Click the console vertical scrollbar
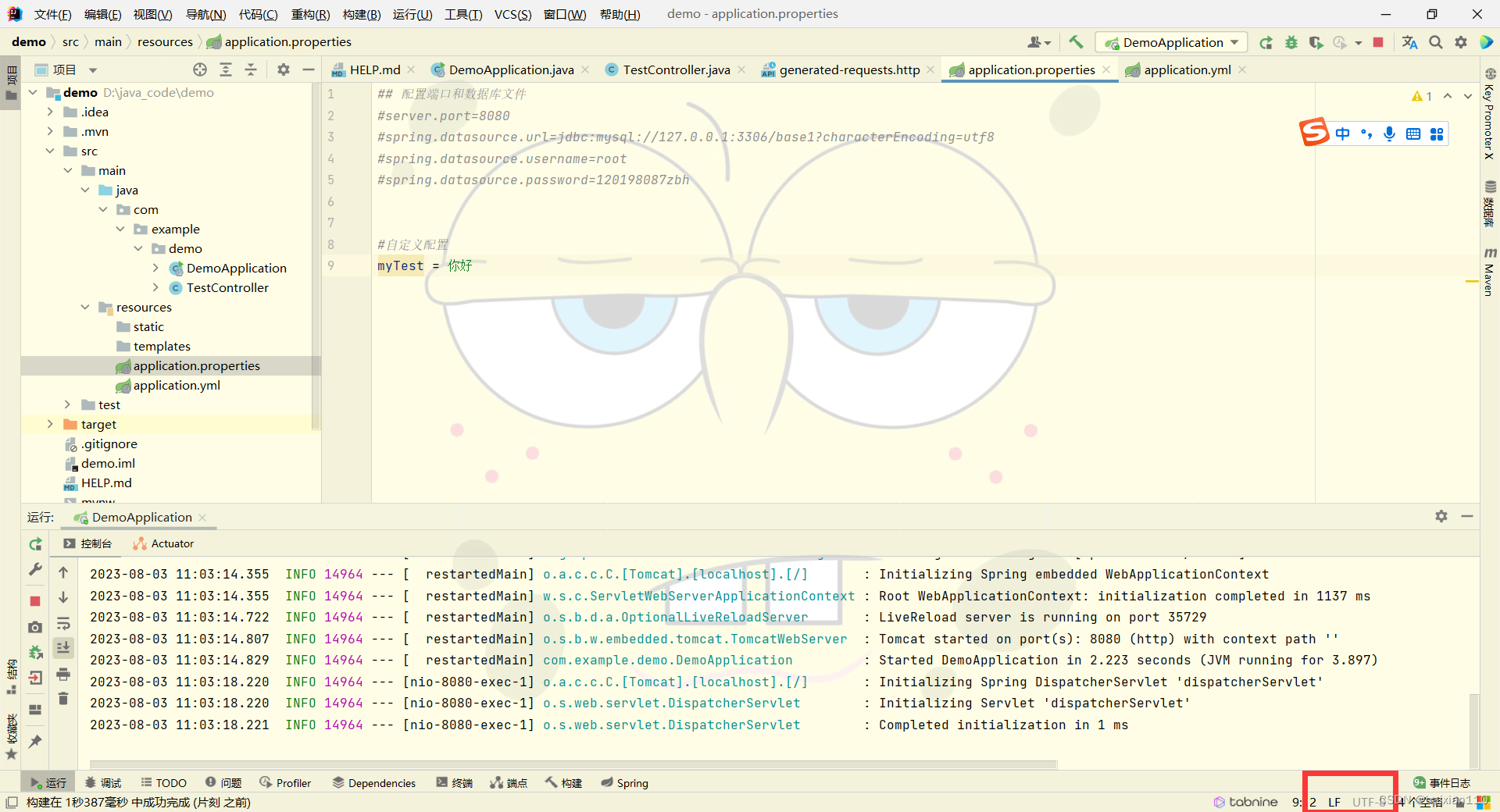 click(1474, 730)
